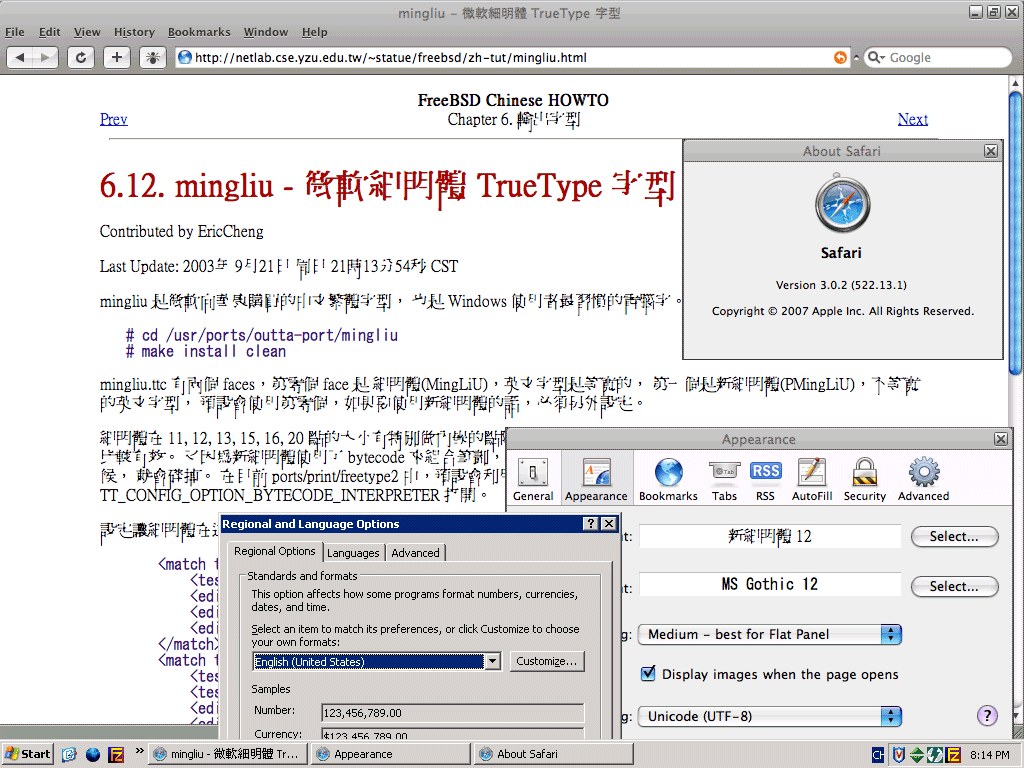Launch Internet Explorer from quick launch

(70, 754)
